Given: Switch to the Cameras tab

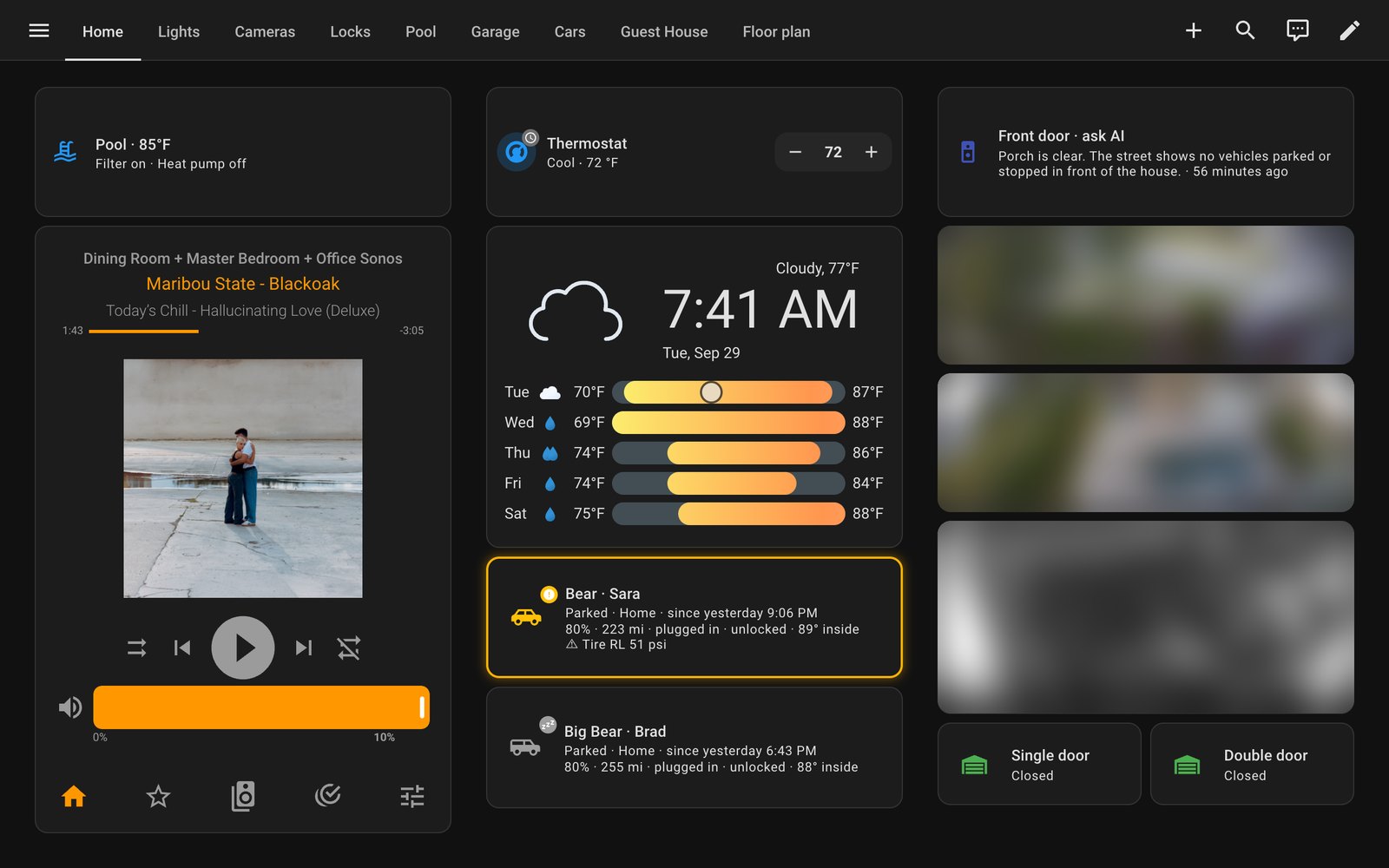Looking at the screenshot, I should (x=265, y=31).
